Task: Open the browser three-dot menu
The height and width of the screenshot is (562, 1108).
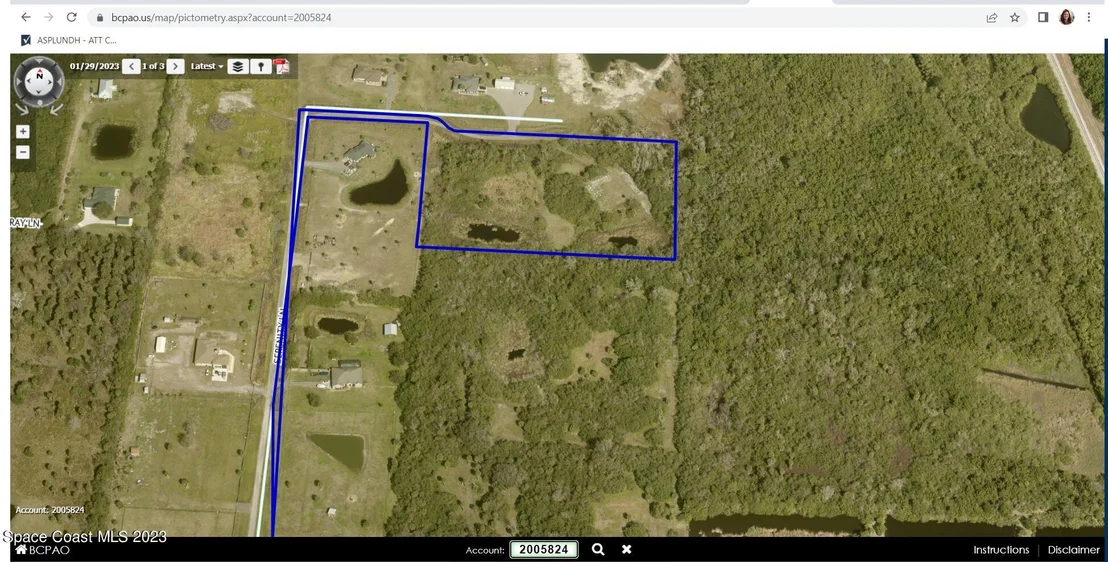Action: [x=1089, y=17]
